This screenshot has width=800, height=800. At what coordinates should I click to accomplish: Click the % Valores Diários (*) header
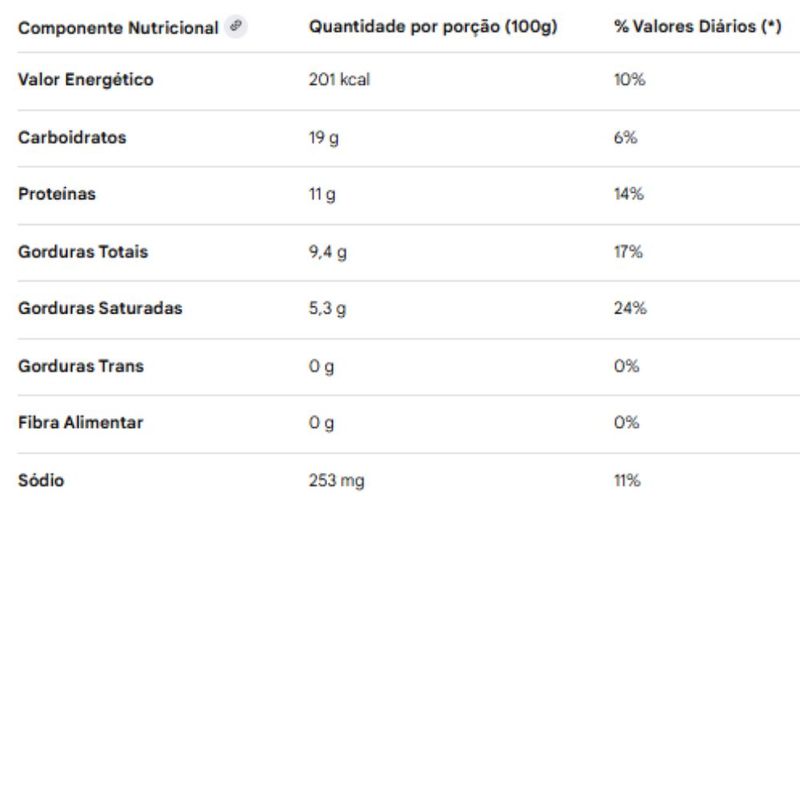pyautogui.click(x=697, y=28)
